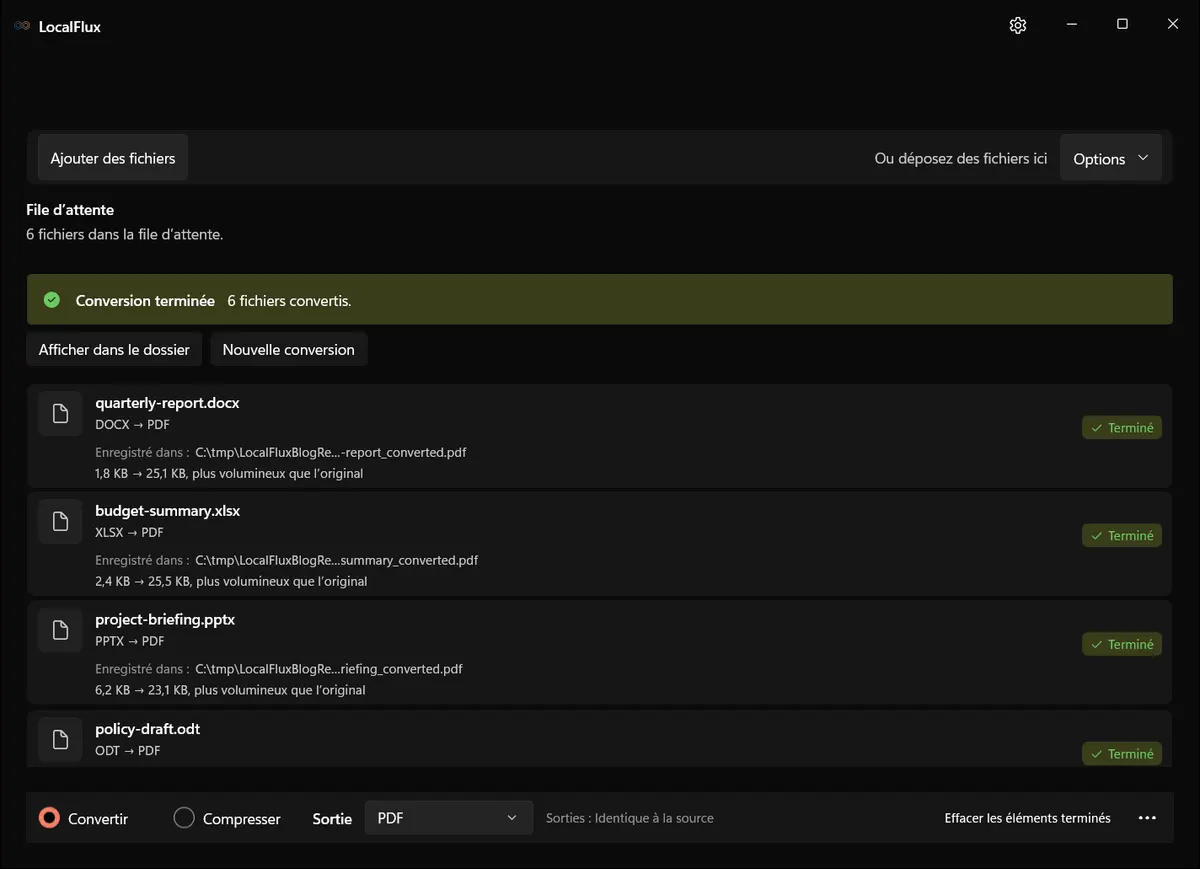Click the file icon beside budget-summary.xlsx

pos(60,521)
